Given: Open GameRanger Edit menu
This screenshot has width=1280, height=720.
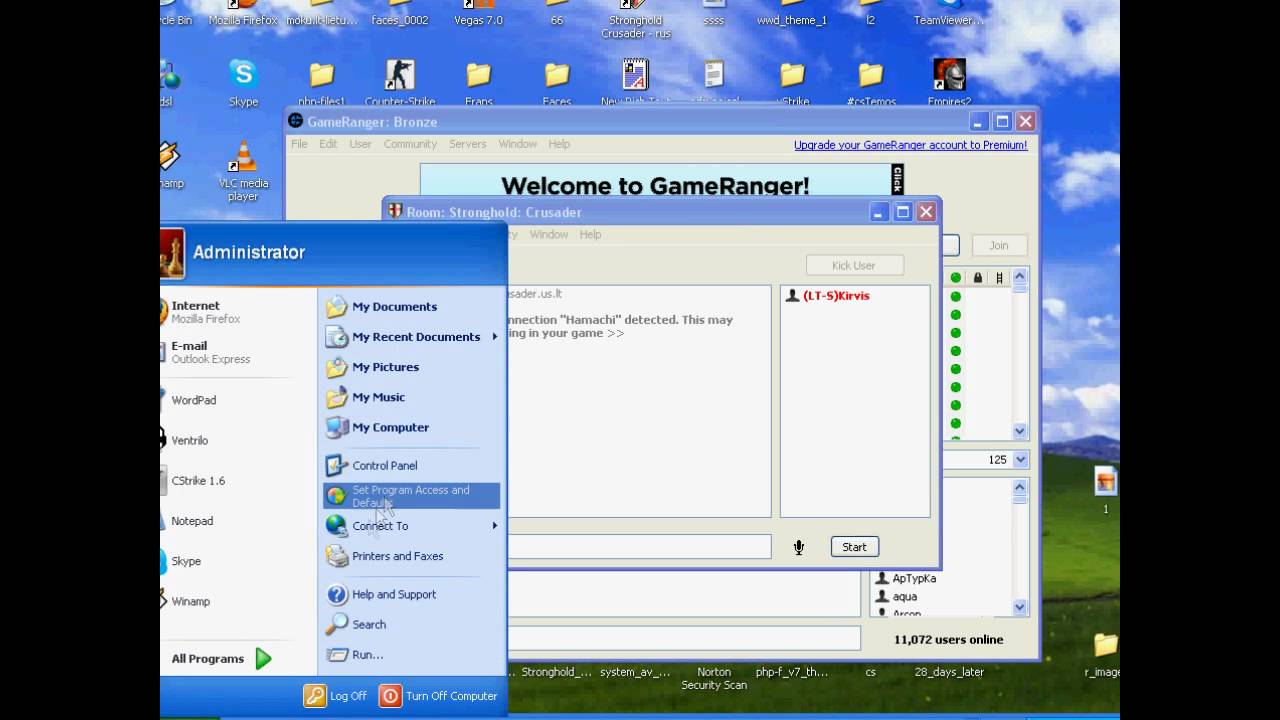Looking at the screenshot, I should [x=328, y=144].
